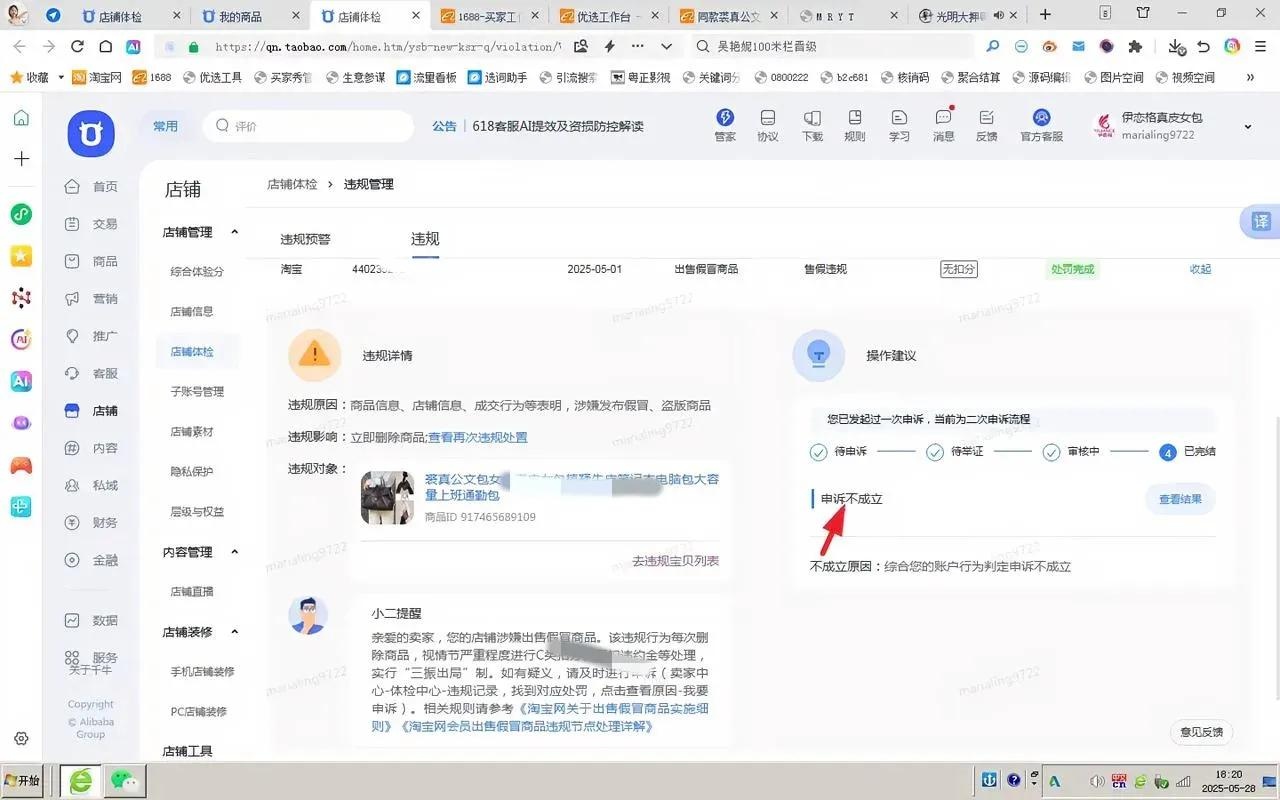Open 店铺素材 menu item
This screenshot has height=800, width=1280.
tap(192, 431)
